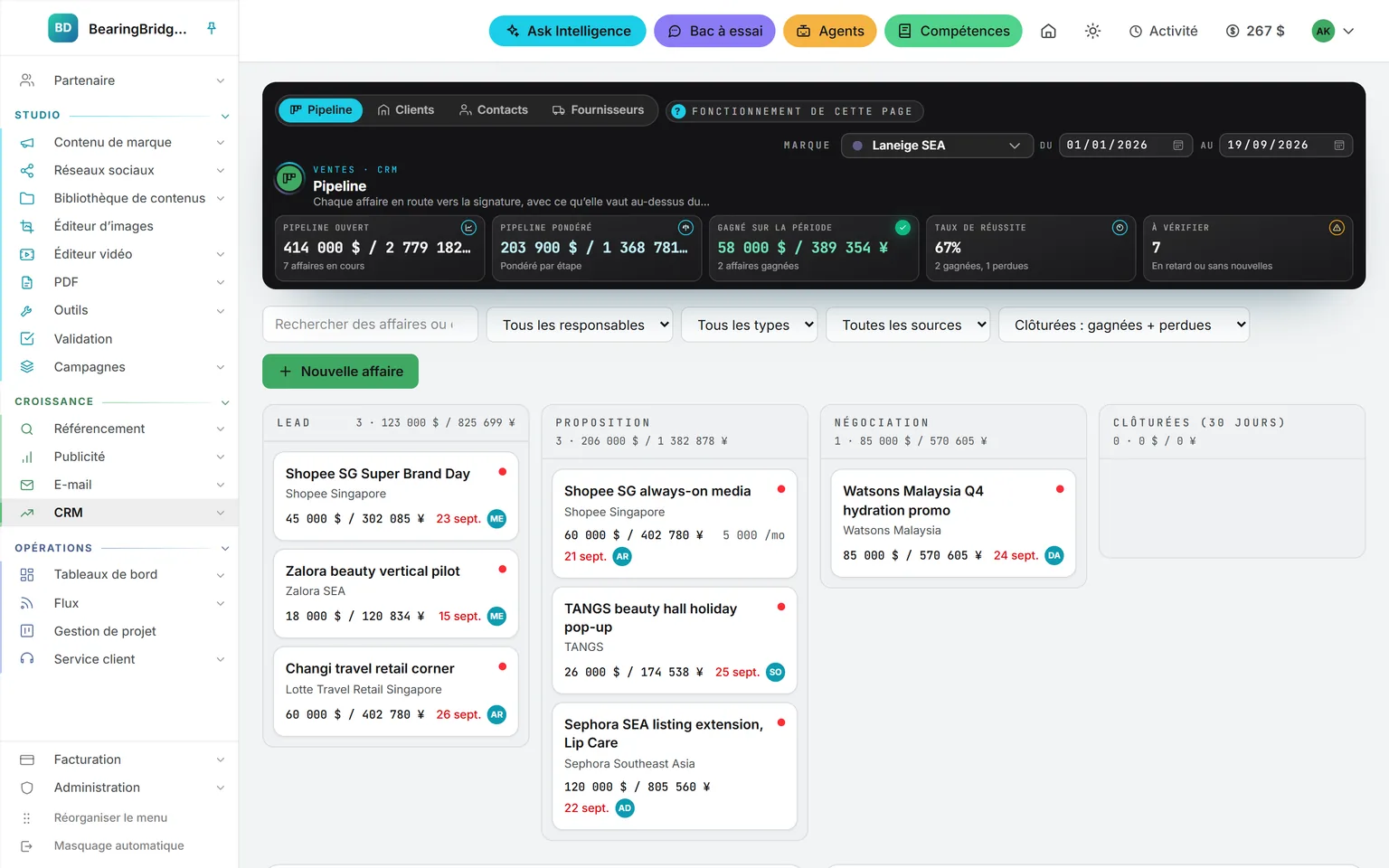Click DA avatar on Watsons Malaysia Q4 card
The height and width of the screenshot is (868, 1389).
[1054, 555]
